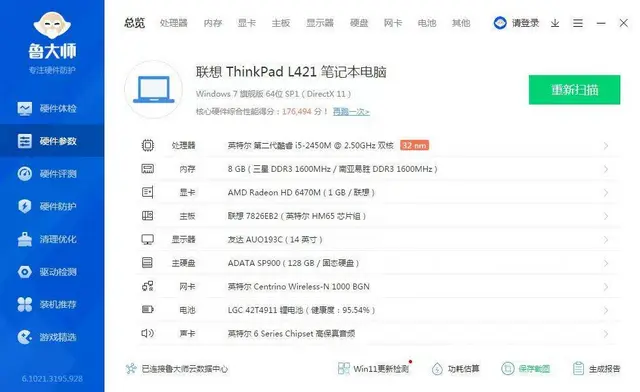Click 请登录 to sign in

pos(525,23)
